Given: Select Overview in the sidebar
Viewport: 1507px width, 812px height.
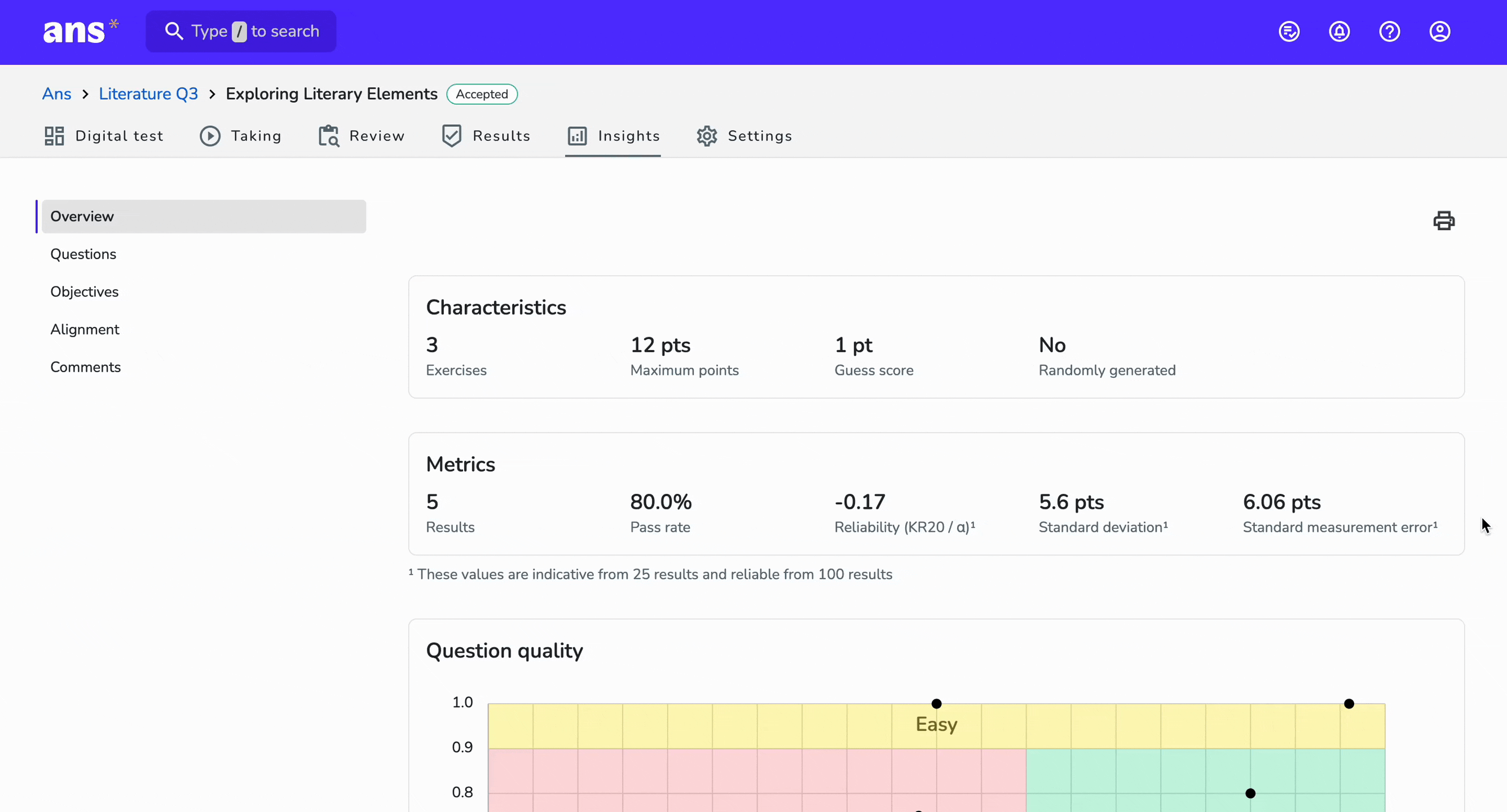Looking at the screenshot, I should 204,217.
